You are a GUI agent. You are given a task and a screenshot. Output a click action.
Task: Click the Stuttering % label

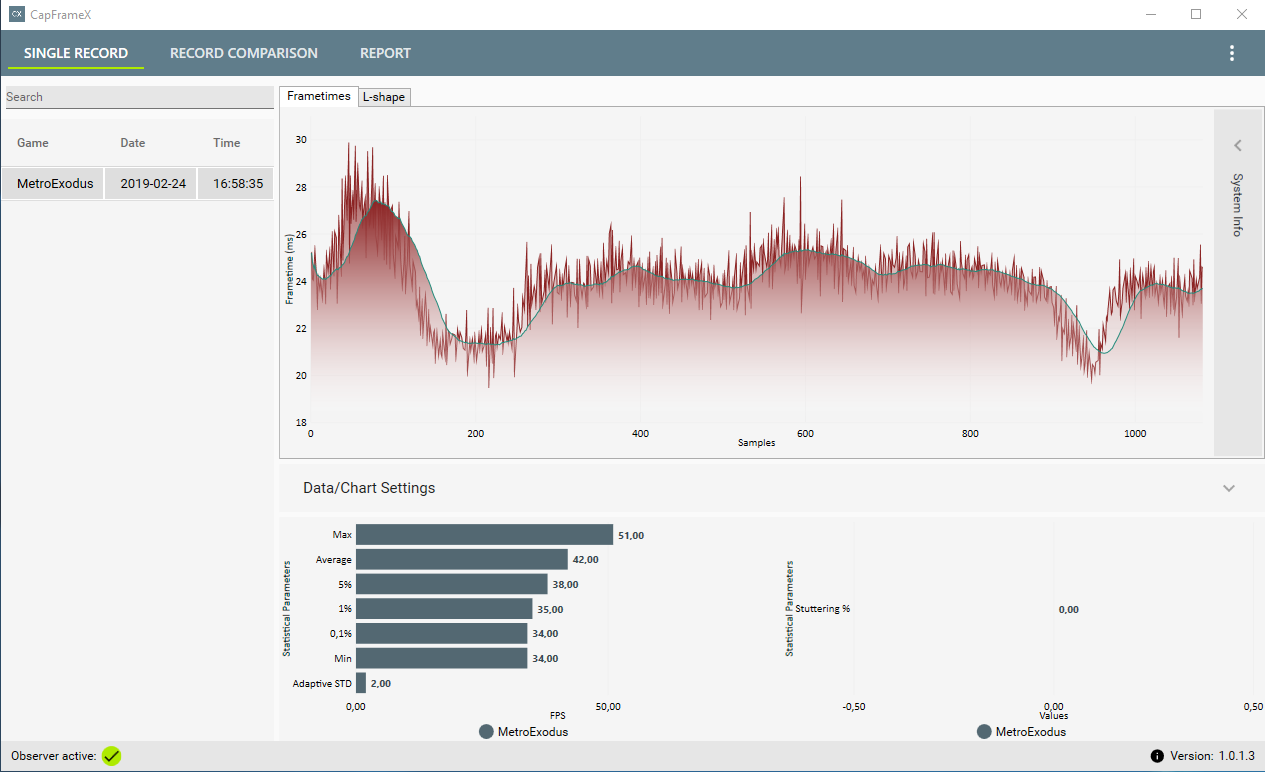click(822, 609)
